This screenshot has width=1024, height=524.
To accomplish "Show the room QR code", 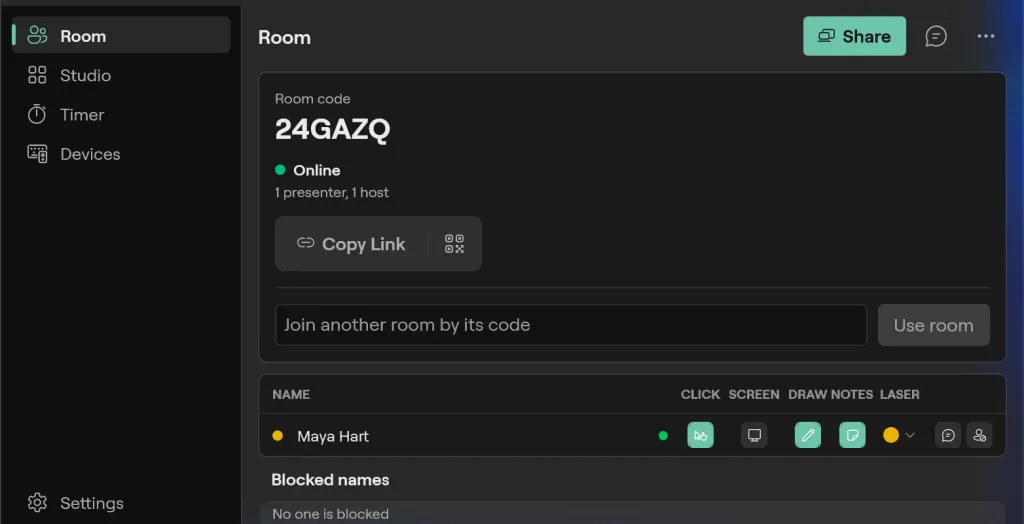I will coord(454,244).
